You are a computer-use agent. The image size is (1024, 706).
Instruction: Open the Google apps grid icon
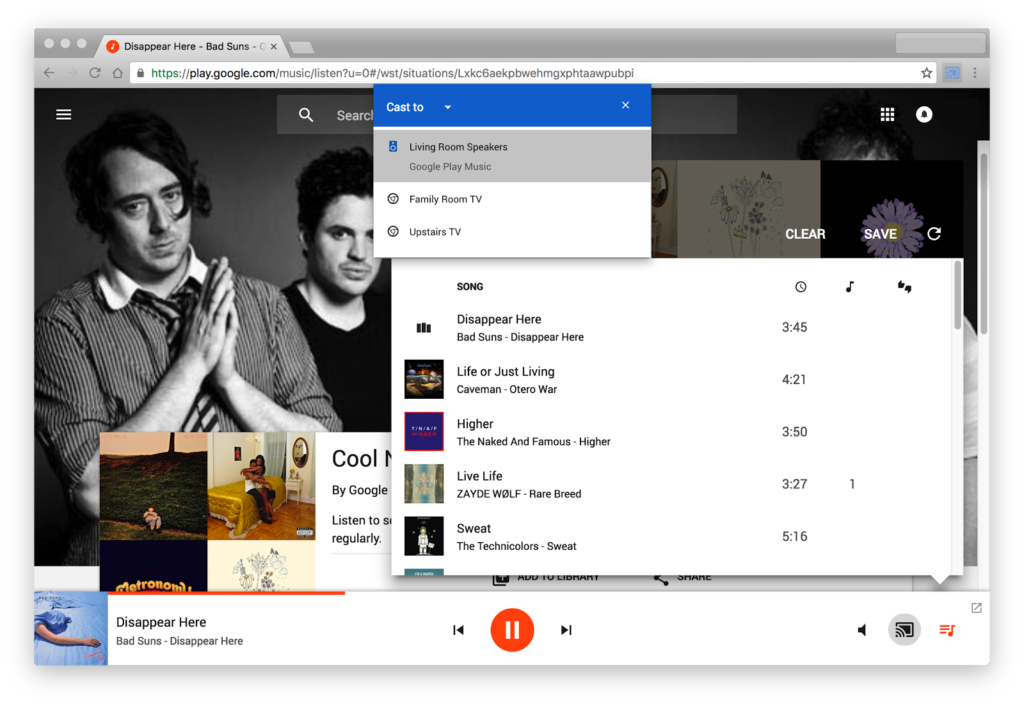pyautogui.click(x=887, y=114)
